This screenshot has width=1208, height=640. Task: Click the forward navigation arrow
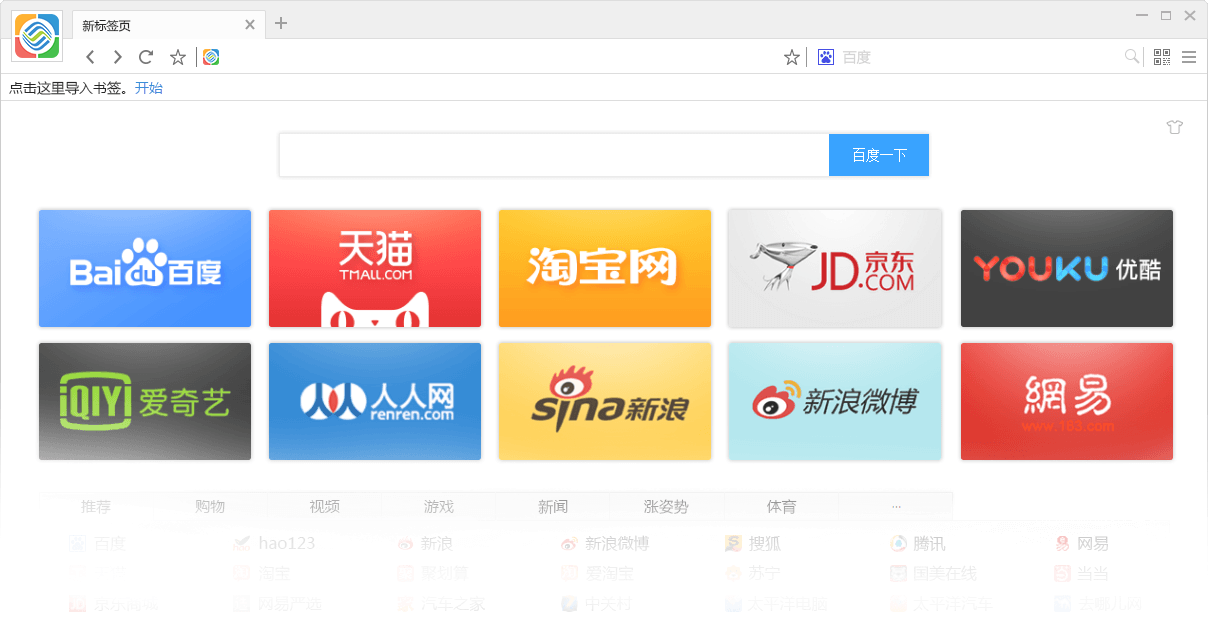(117, 57)
